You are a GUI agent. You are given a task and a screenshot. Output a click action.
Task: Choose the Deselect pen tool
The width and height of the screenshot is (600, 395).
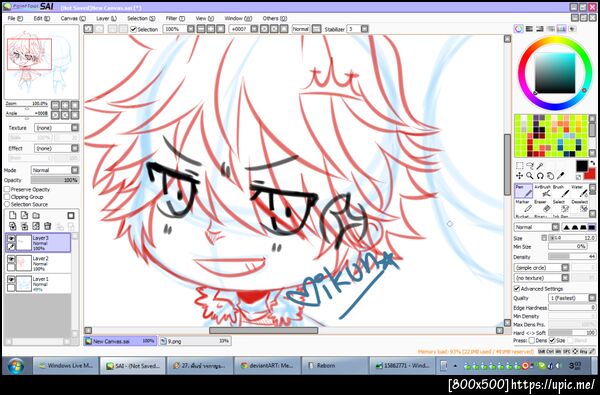point(578,206)
